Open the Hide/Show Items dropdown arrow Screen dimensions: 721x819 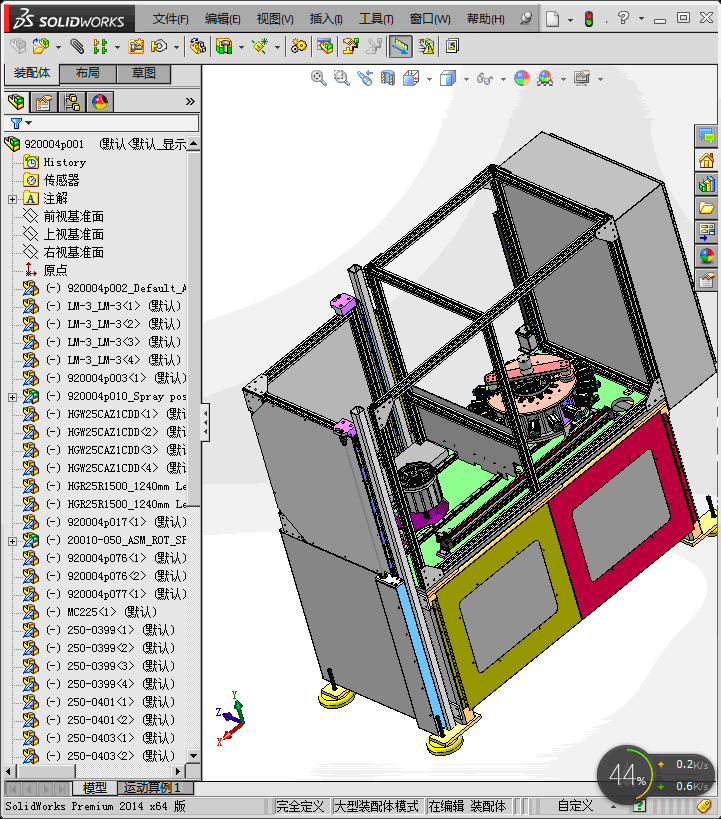(x=503, y=79)
